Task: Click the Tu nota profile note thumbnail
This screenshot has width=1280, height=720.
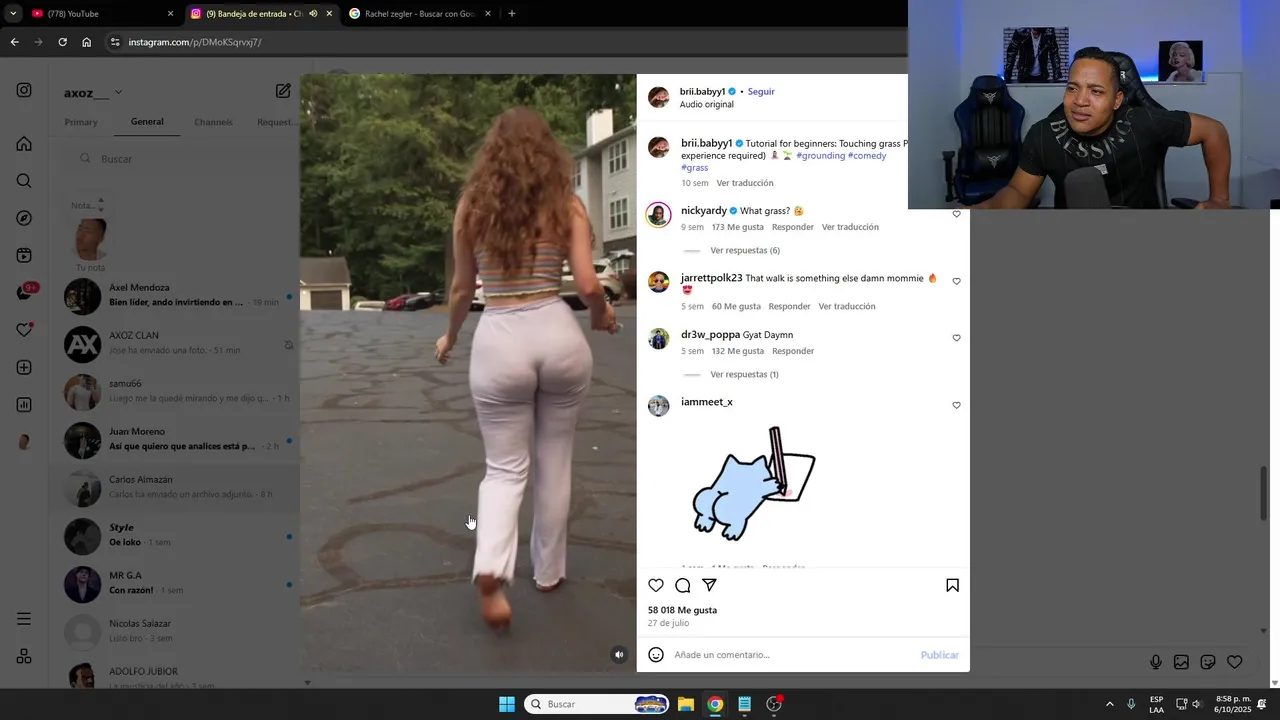Action: pyautogui.click(x=90, y=240)
